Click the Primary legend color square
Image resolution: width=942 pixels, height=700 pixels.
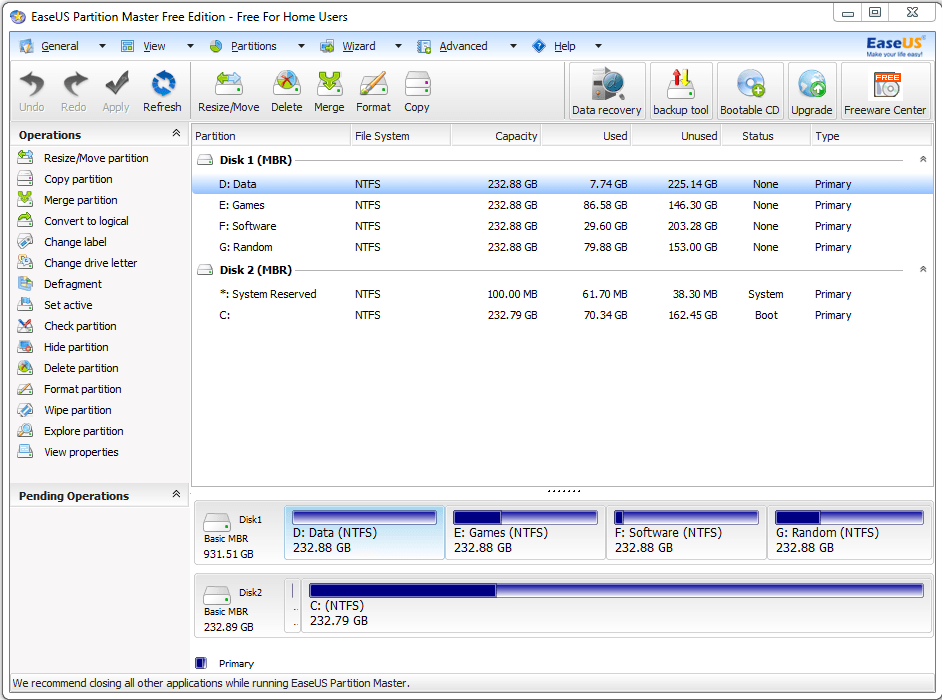201,663
